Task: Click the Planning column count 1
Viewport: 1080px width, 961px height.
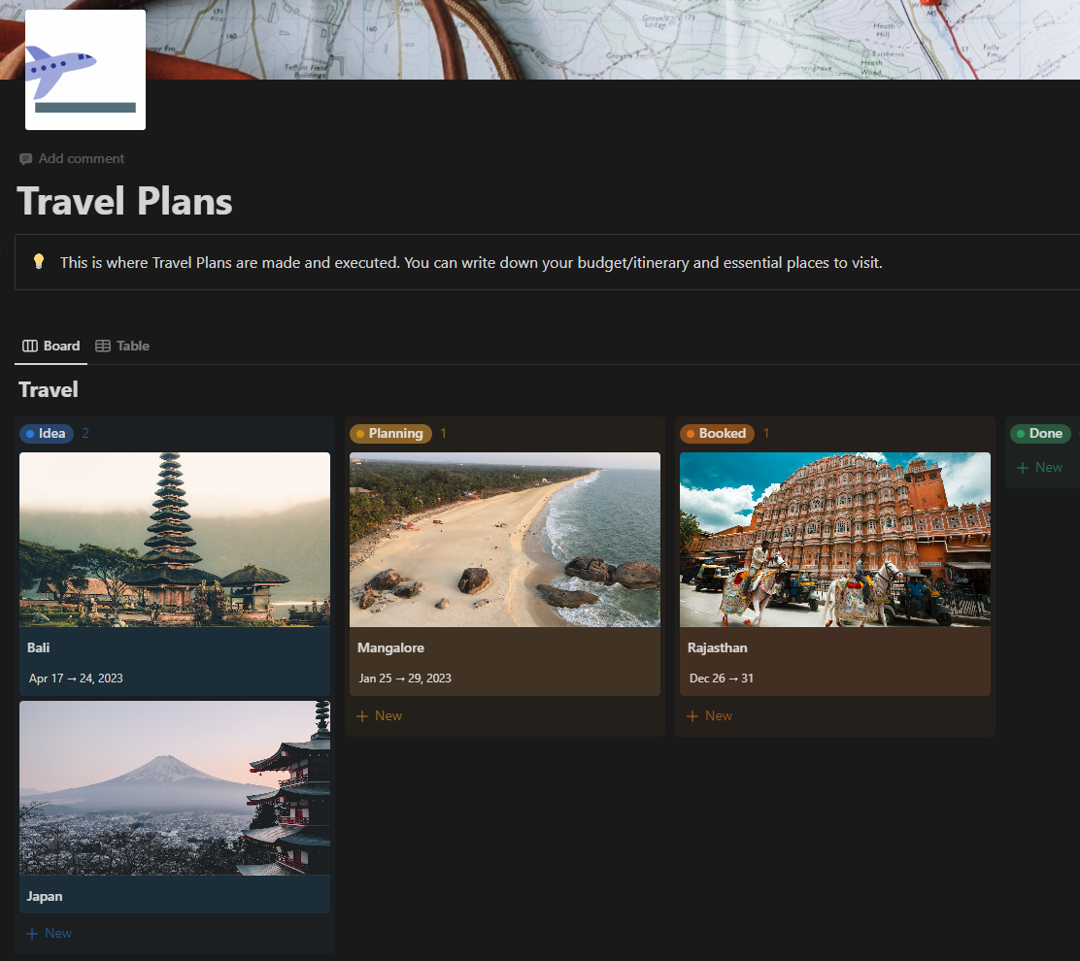Action: coord(444,433)
